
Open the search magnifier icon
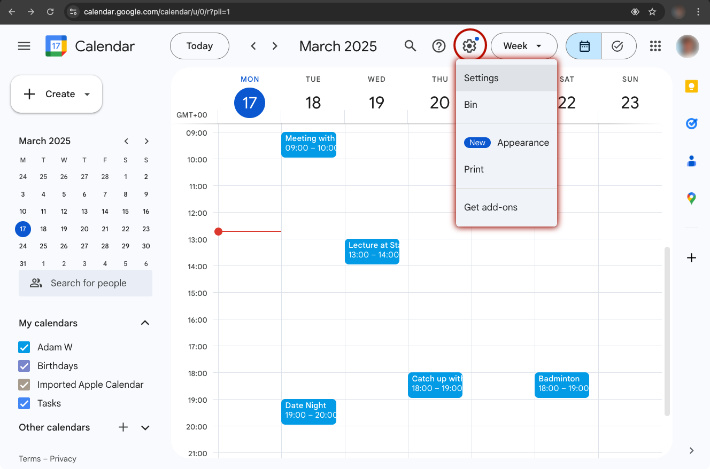tap(410, 46)
